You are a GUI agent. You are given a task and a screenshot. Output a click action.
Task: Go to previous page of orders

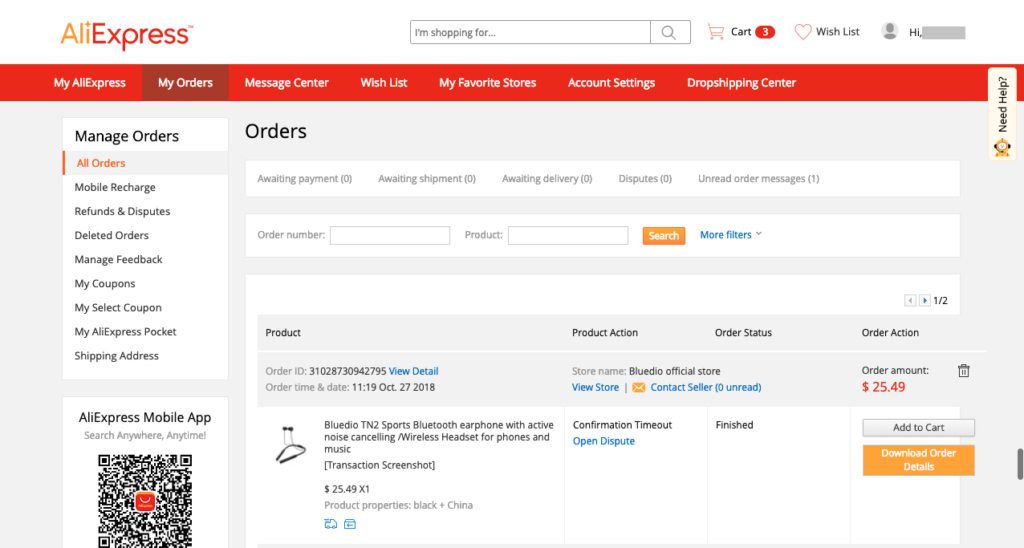[x=910, y=300]
